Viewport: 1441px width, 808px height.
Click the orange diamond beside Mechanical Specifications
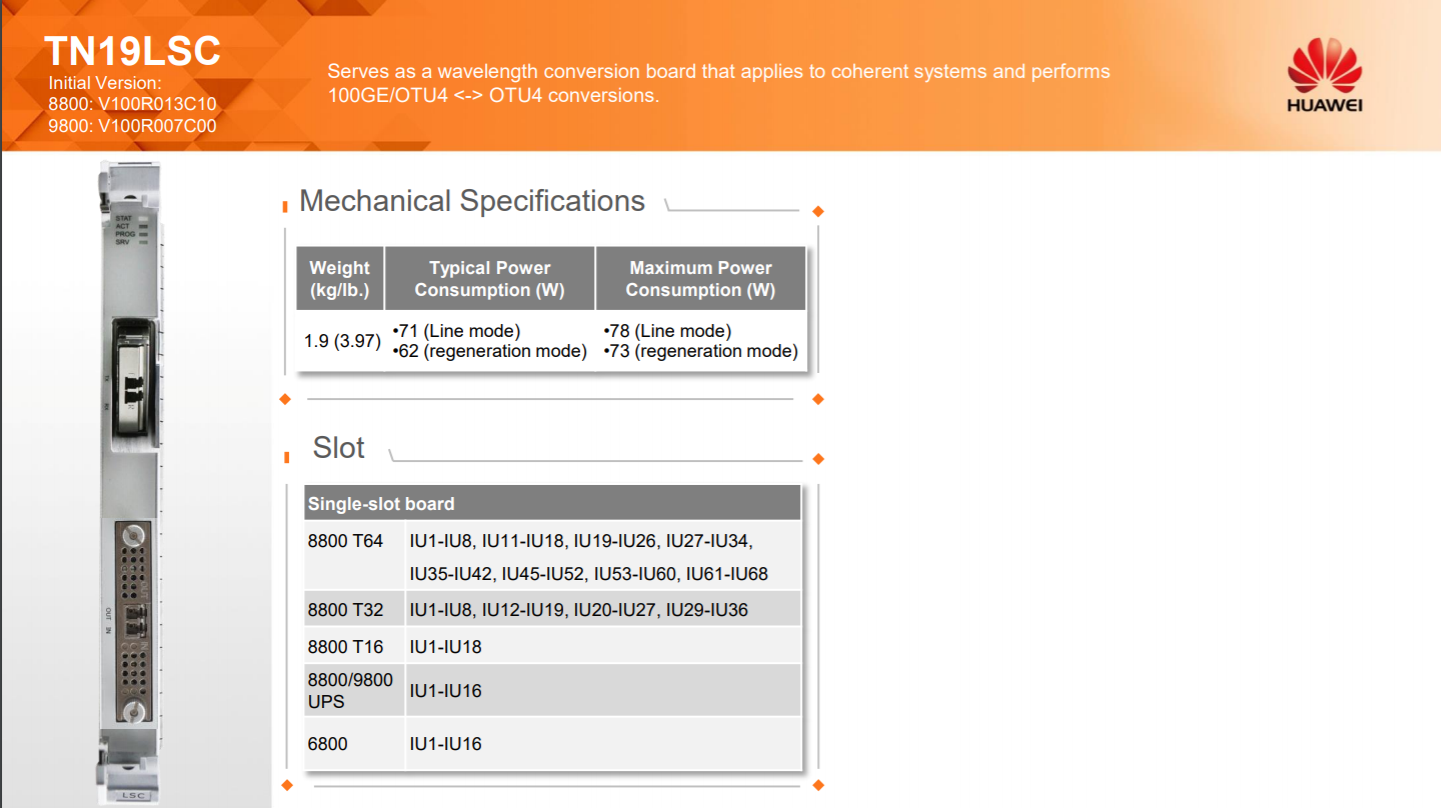[x=818, y=211]
